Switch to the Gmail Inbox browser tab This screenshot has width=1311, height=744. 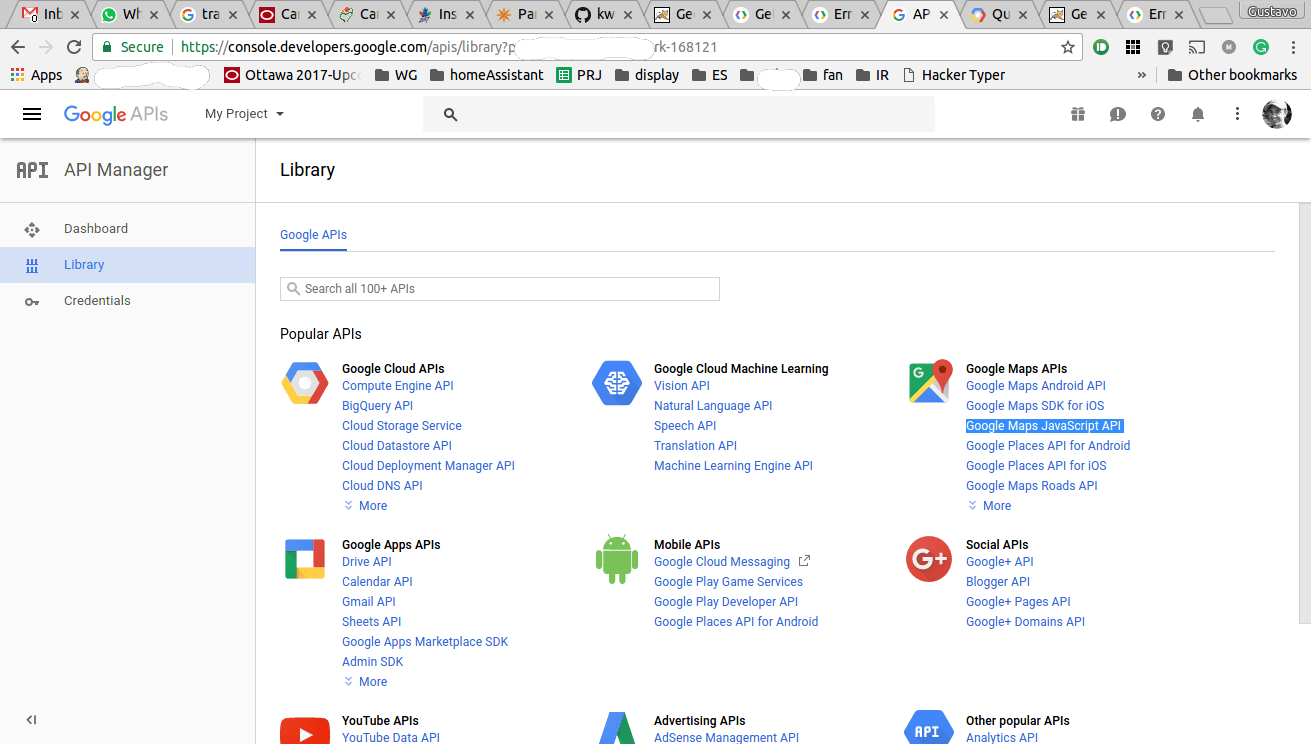click(48, 15)
